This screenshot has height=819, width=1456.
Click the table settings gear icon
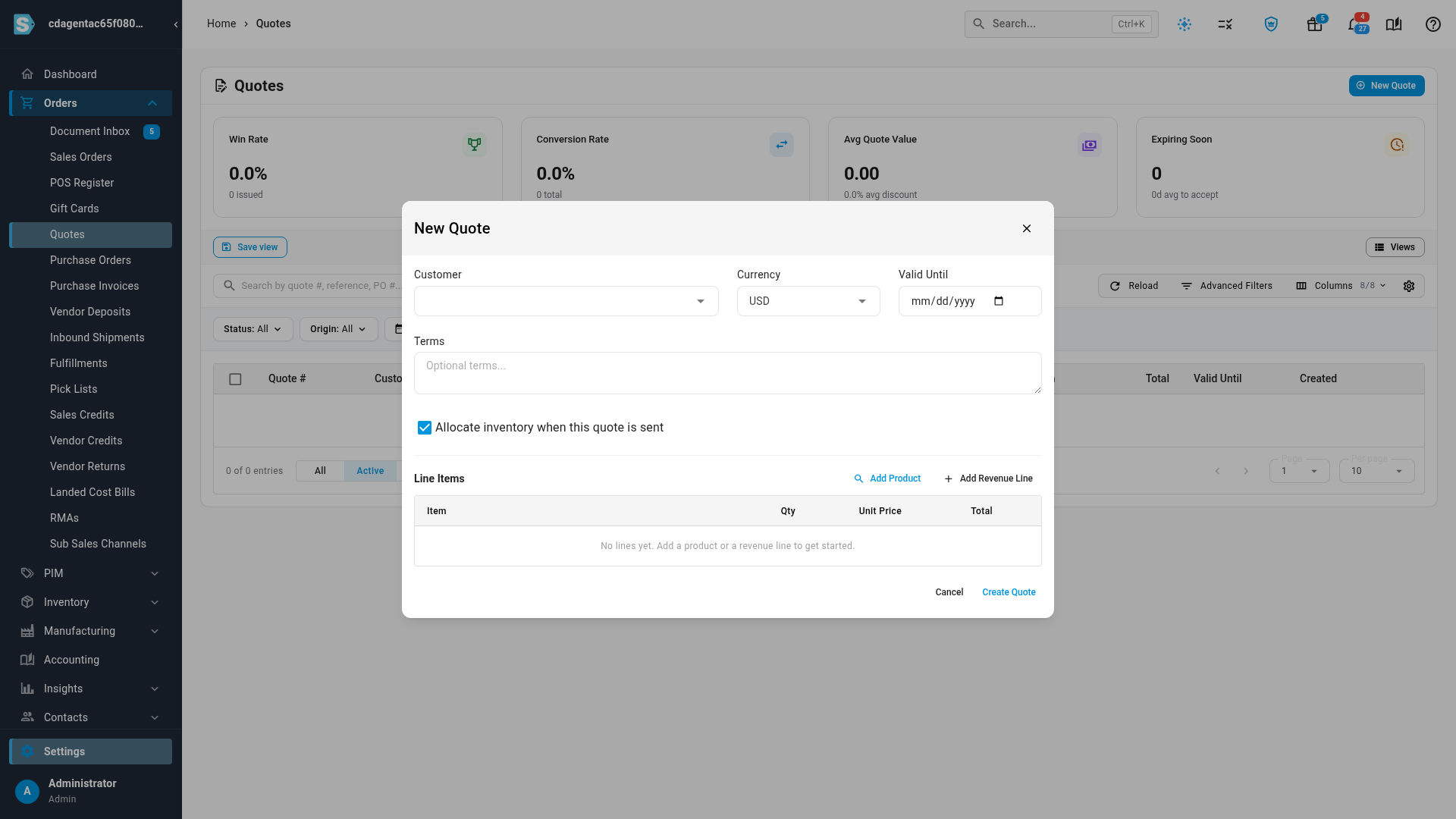tap(1409, 286)
